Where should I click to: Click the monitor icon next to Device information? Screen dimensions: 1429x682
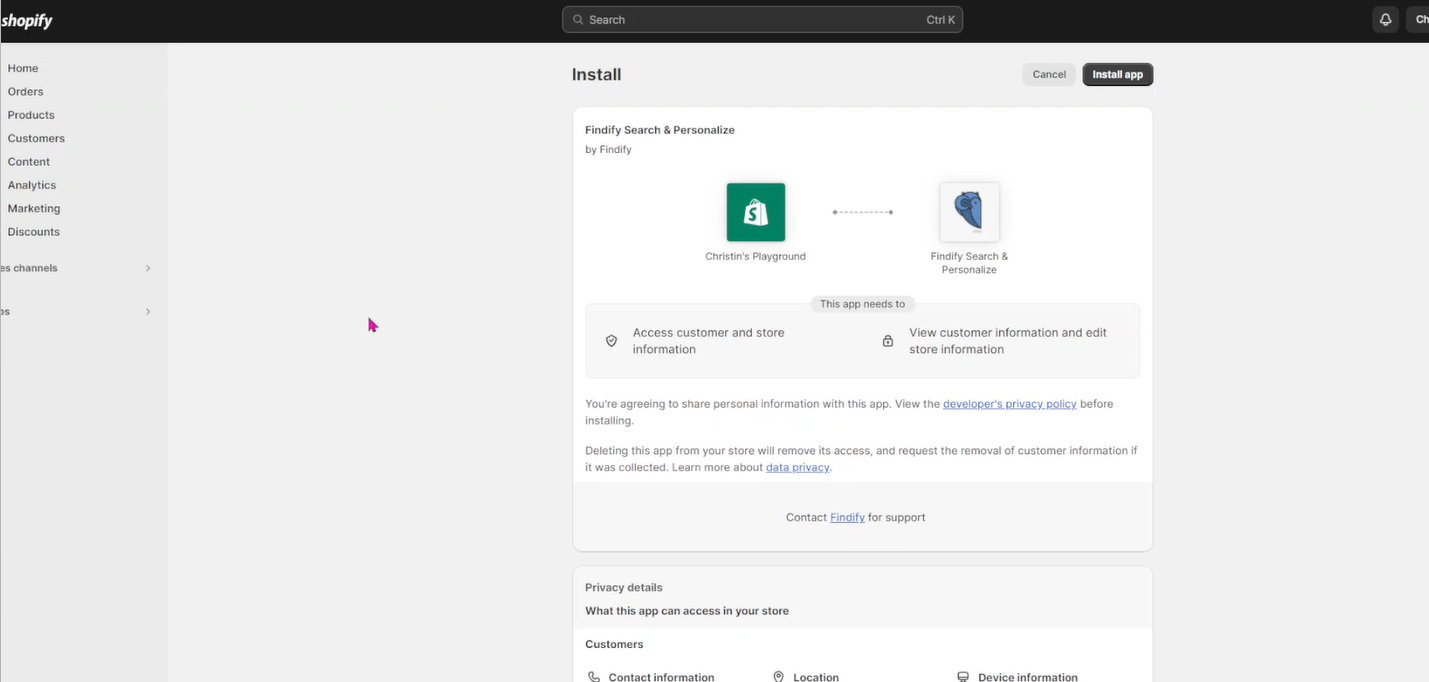pyautogui.click(x=963, y=677)
